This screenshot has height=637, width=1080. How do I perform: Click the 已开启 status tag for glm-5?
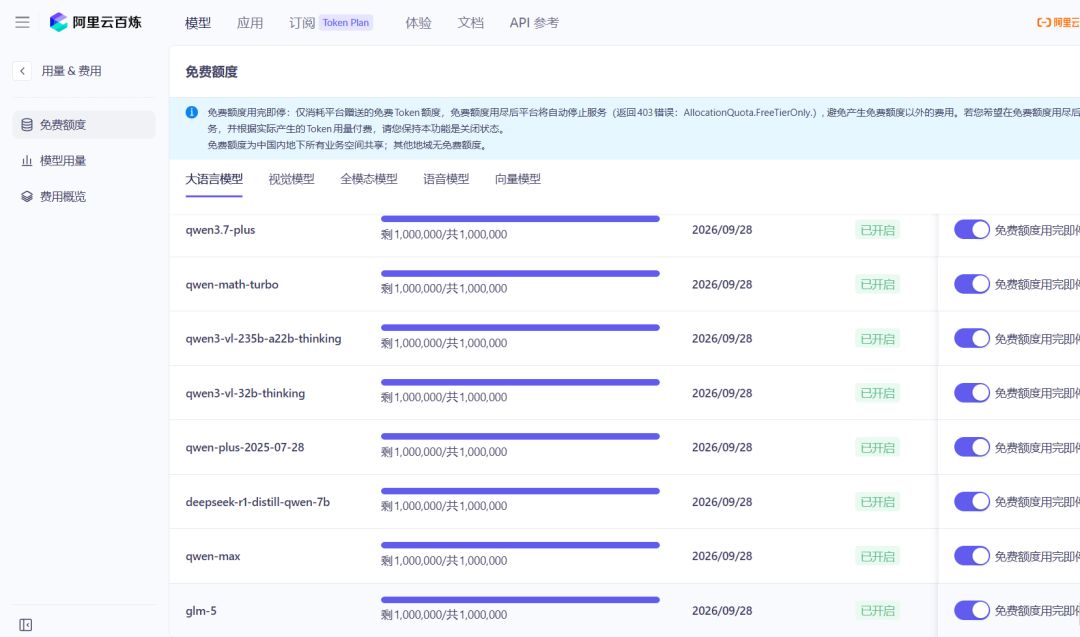coord(878,611)
